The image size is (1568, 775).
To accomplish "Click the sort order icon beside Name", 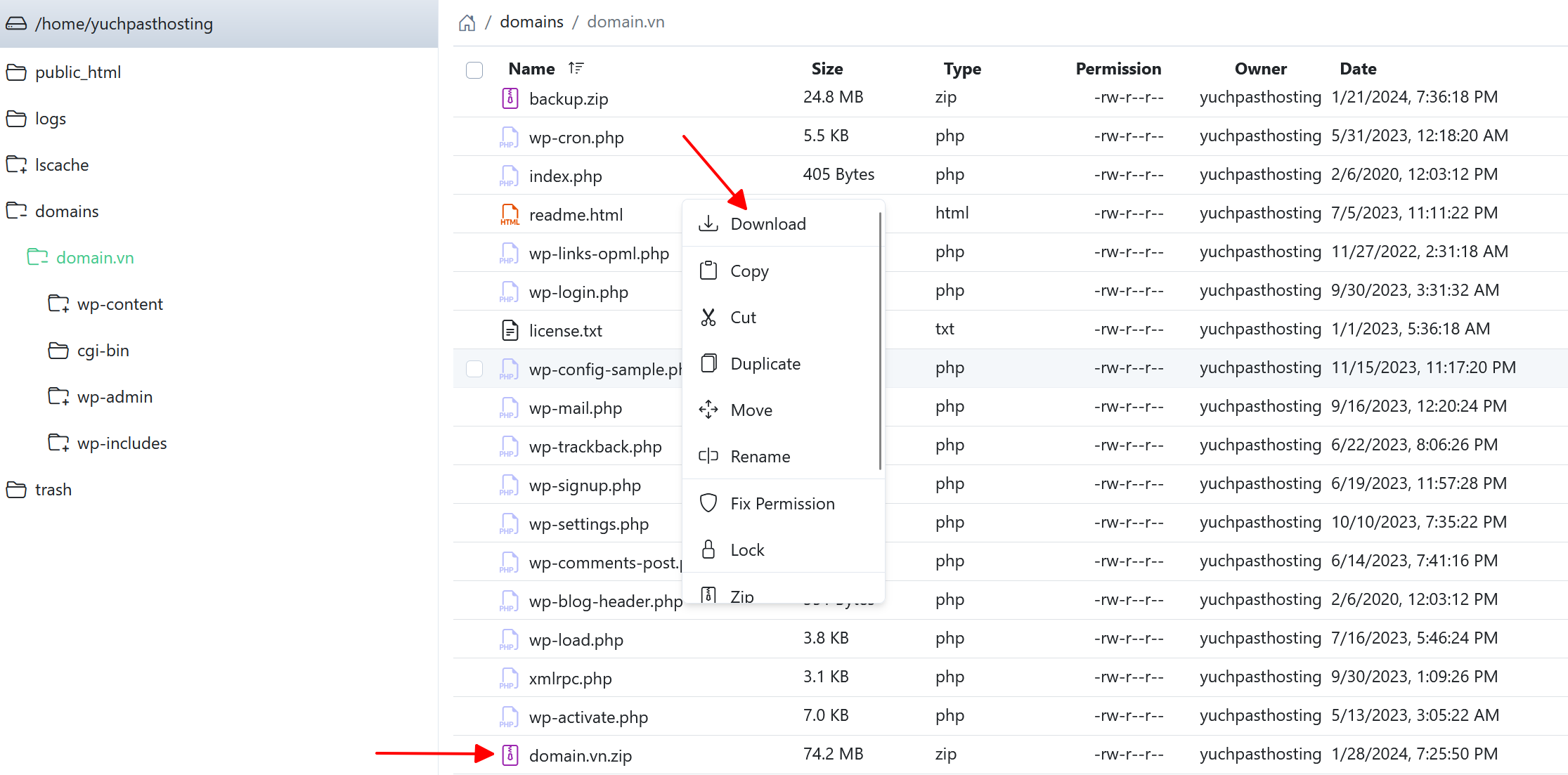I will 576,68.
